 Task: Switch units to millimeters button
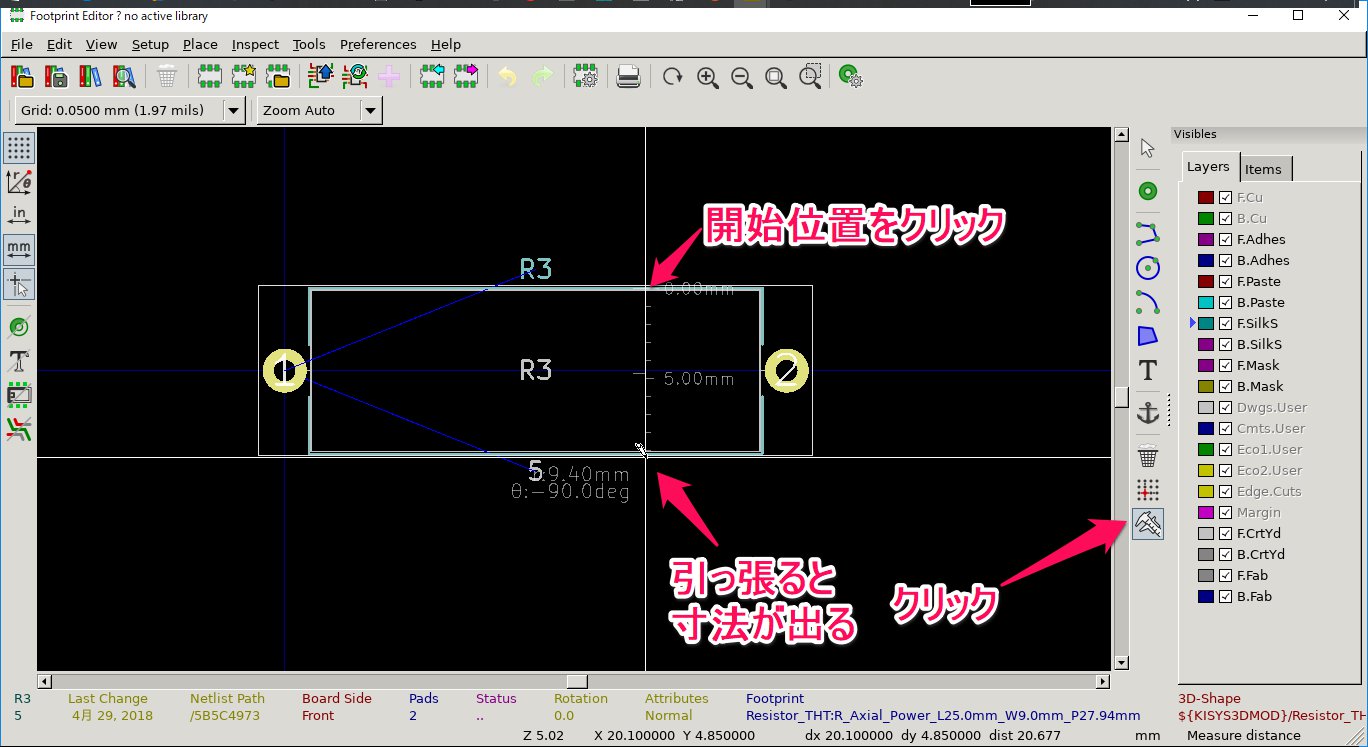coord(19,247)
